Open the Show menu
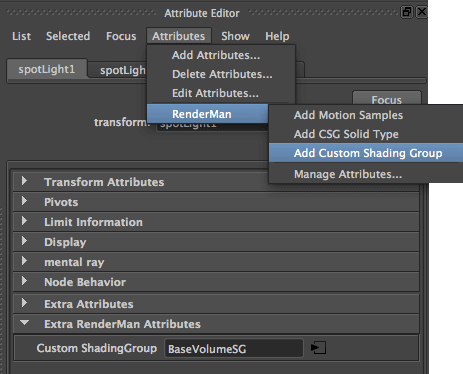This screenshot has height=374, width=463. (235, 36)
